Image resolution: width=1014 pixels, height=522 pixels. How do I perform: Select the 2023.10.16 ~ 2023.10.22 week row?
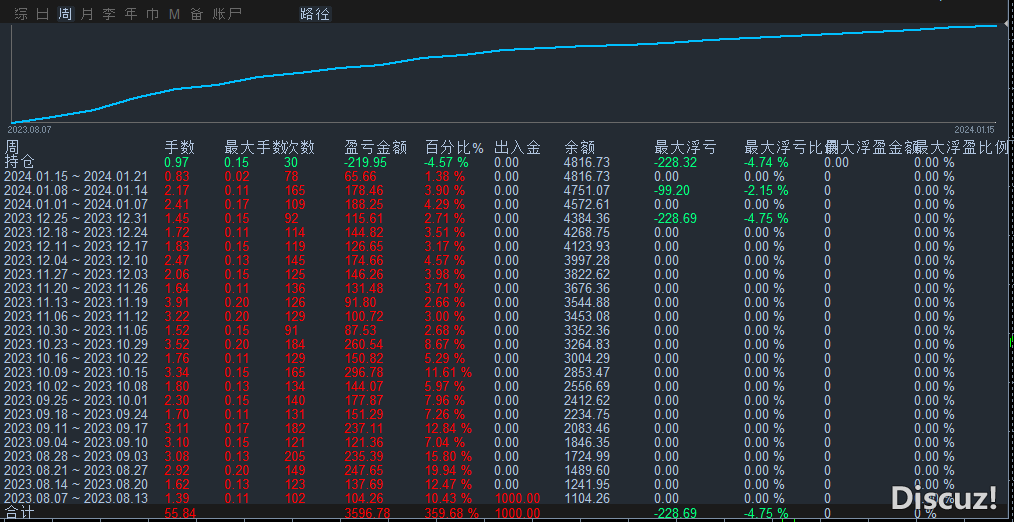tap(76, 358)
